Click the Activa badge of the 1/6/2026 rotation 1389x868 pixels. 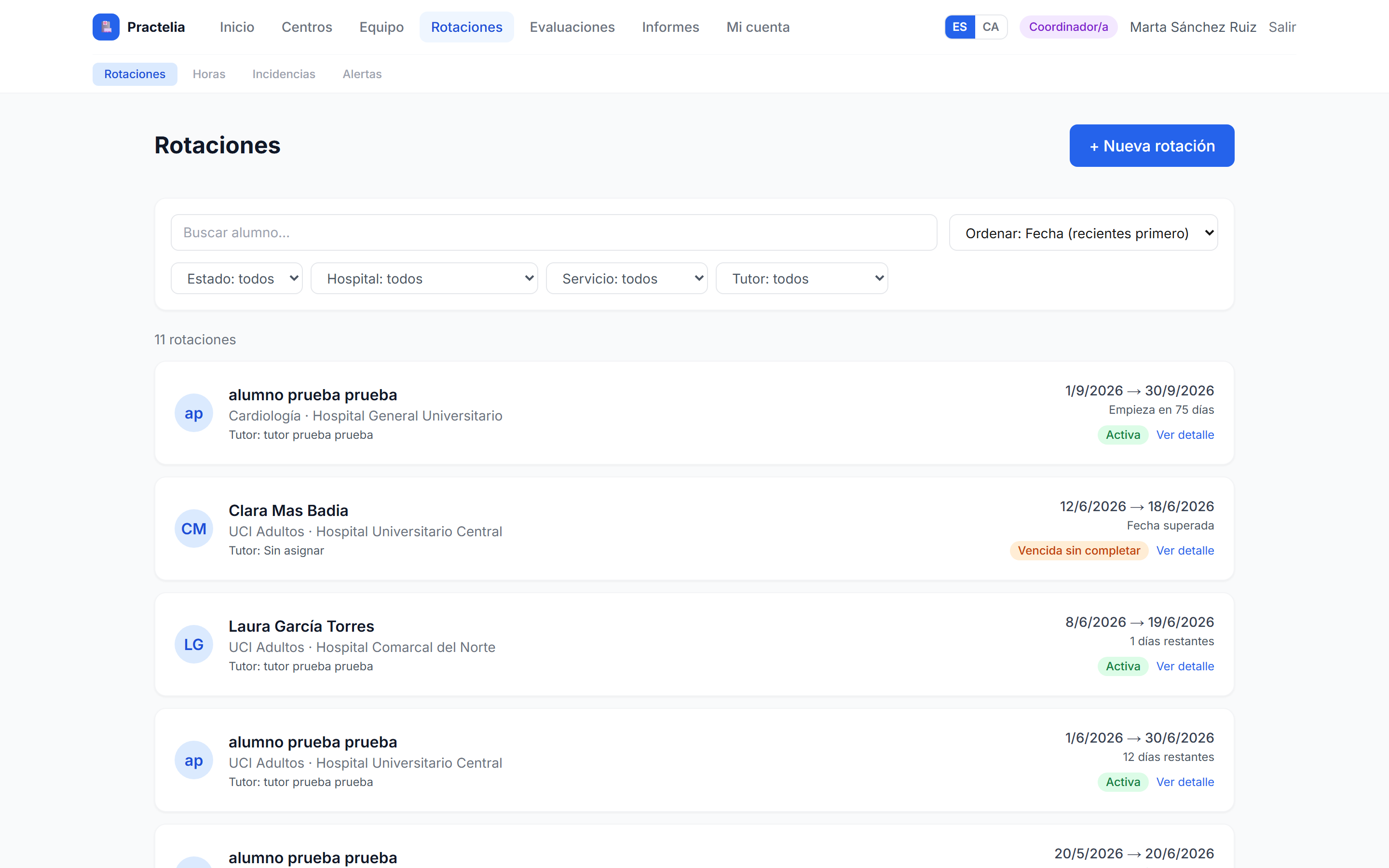(x=1123, y=782)
